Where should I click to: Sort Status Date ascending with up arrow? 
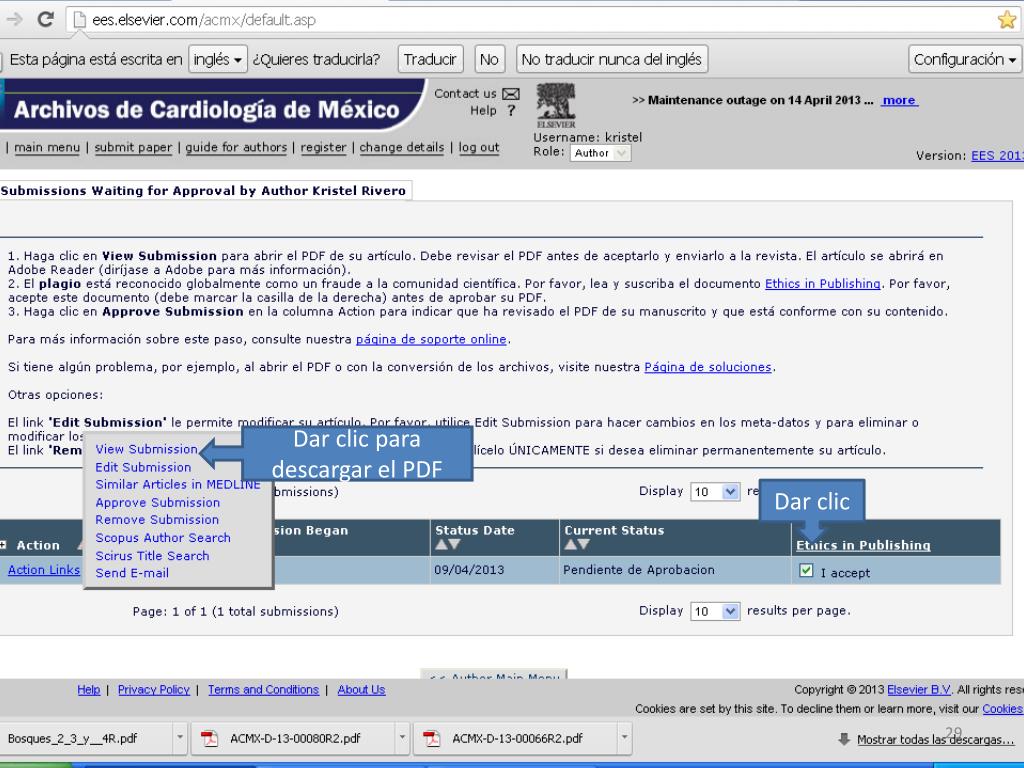click(x=441, y=544)
